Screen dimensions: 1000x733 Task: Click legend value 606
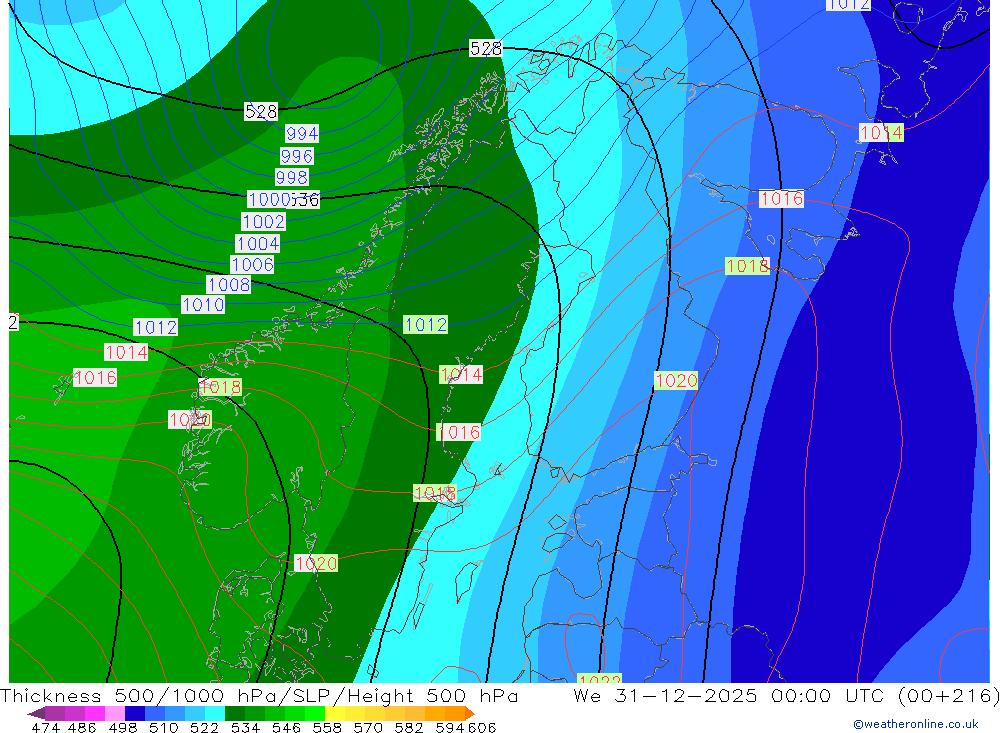coord(482,728)
